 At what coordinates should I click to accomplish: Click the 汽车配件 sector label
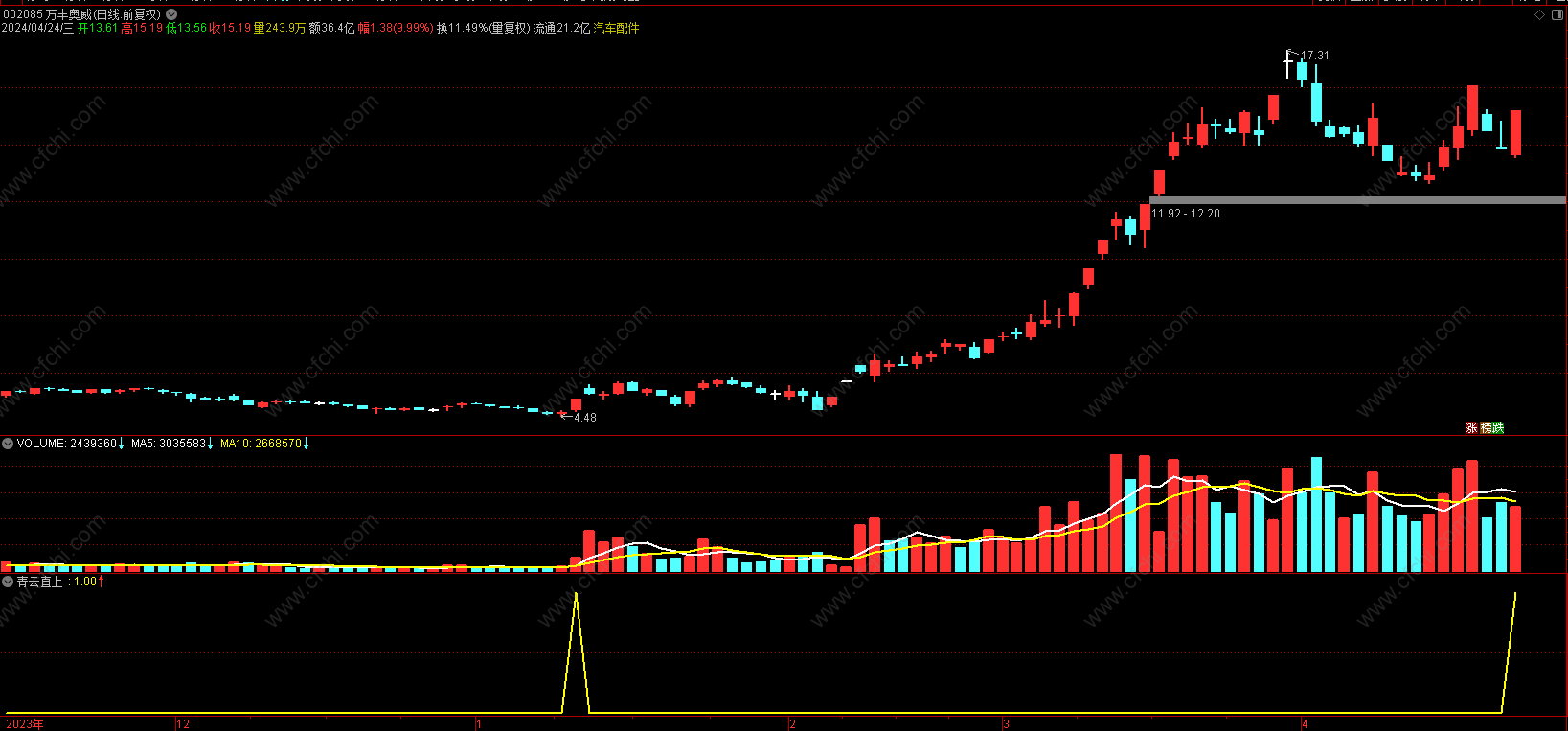tap(617, 29)
